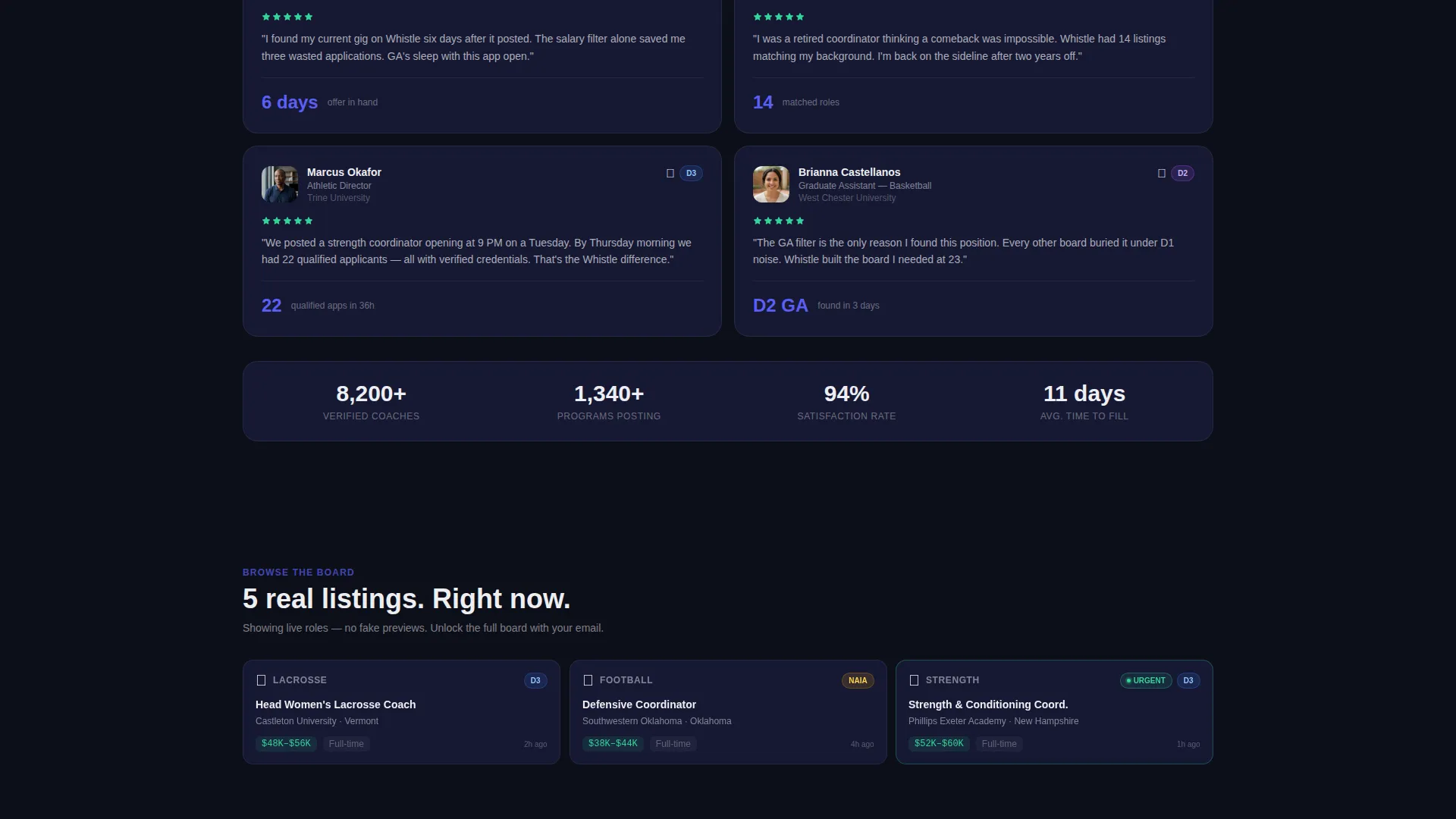Click the 6 days offer in hand metric
The height and width of the screenshot is (819, 1456).
coord(319,102)
